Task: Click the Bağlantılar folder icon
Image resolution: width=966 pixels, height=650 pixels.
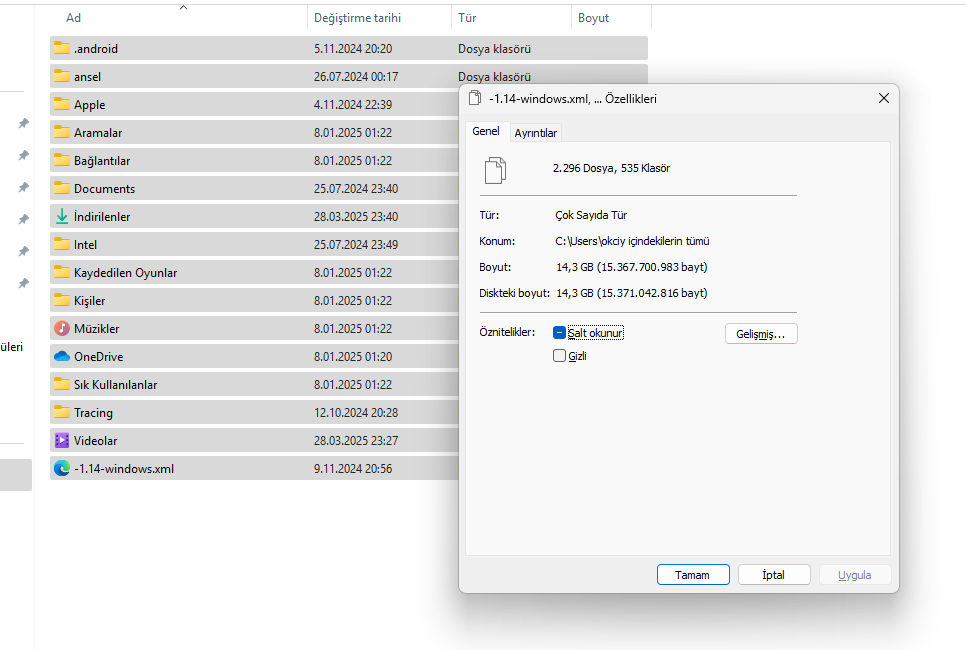Action: pos(62,160)
